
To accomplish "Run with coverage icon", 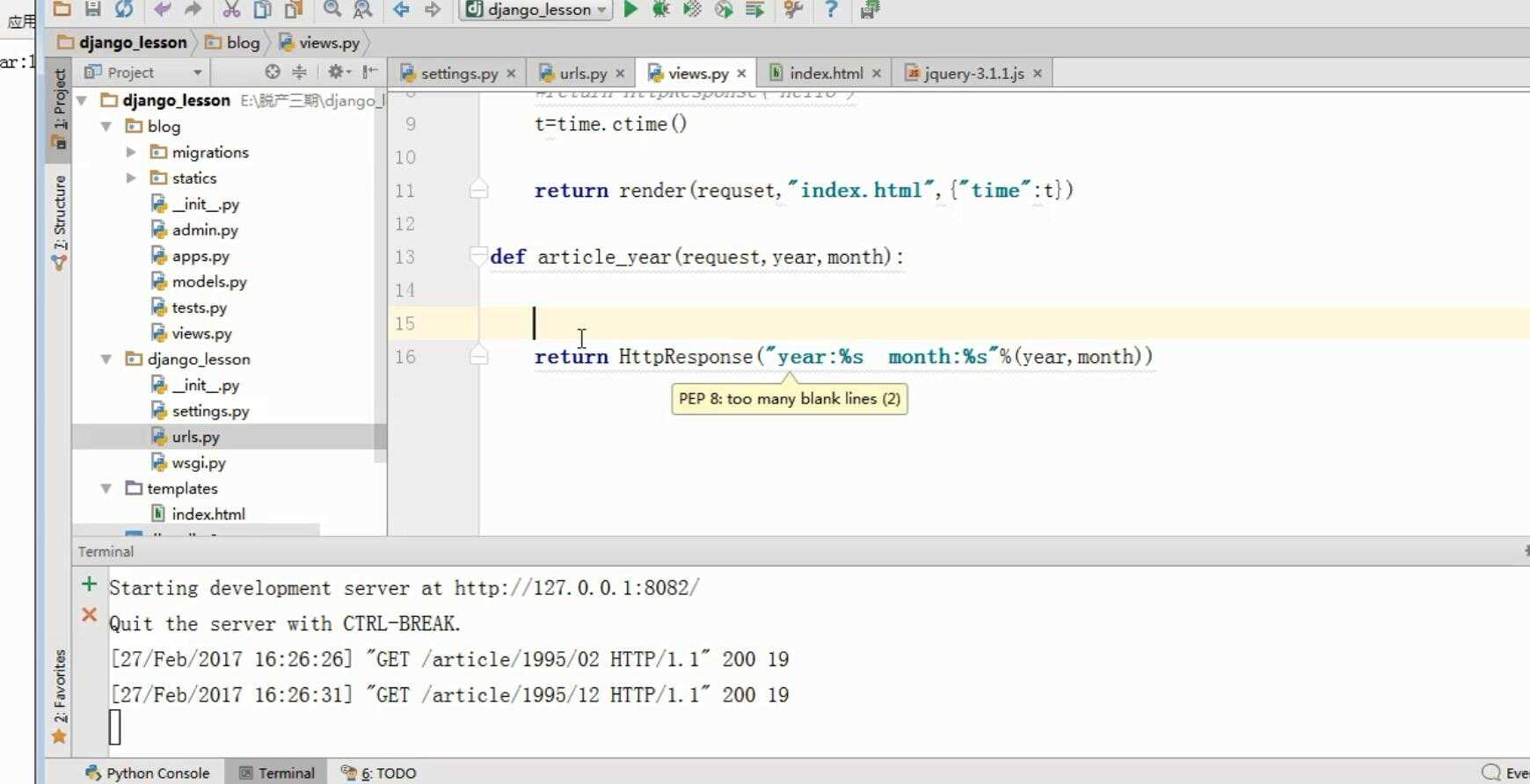I will (x=692, y=9).
